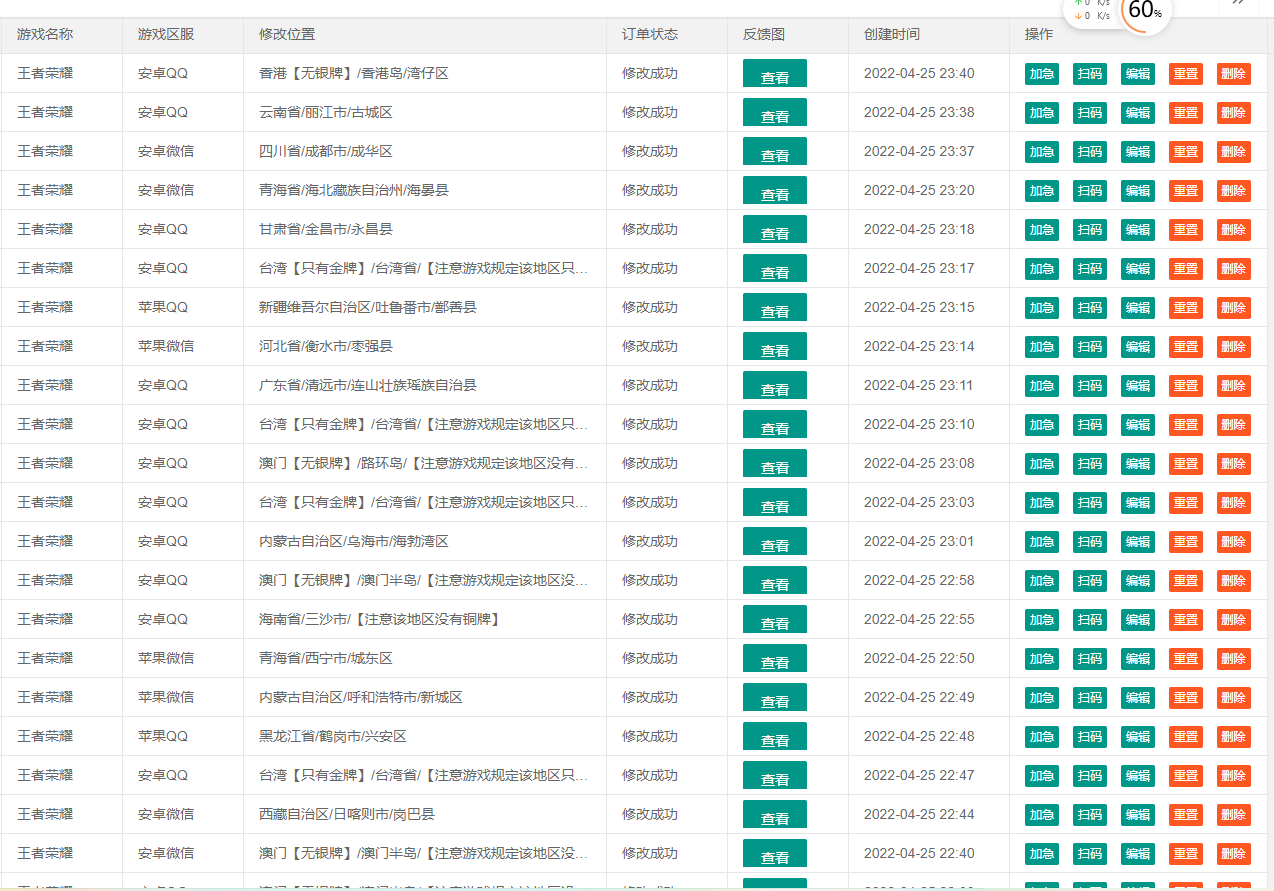Screen dimensions: 1274x891
Task: Click the 反馈图 column header
Action: [764, 34]
